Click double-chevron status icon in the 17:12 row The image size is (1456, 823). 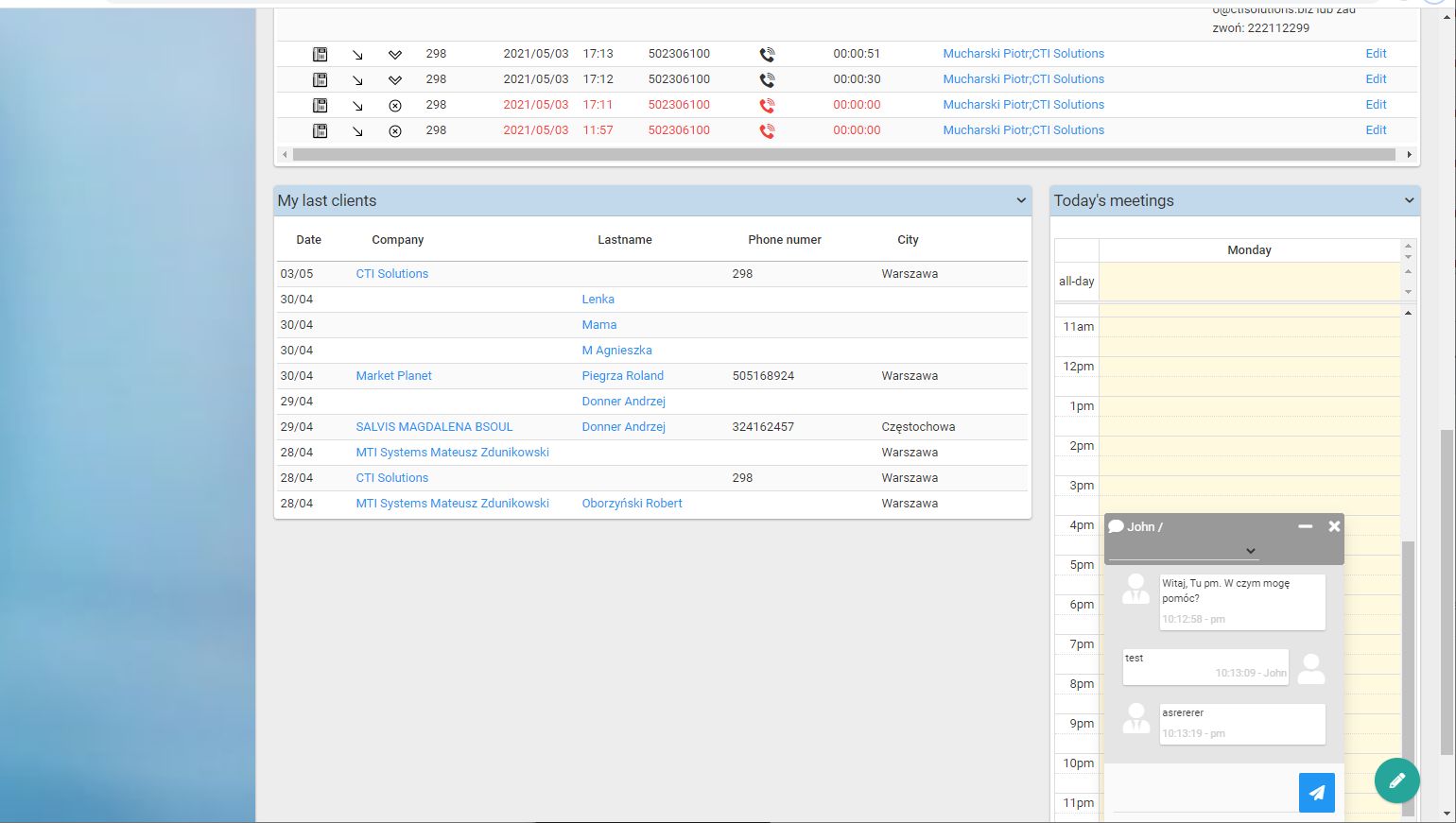click(395, 80)
